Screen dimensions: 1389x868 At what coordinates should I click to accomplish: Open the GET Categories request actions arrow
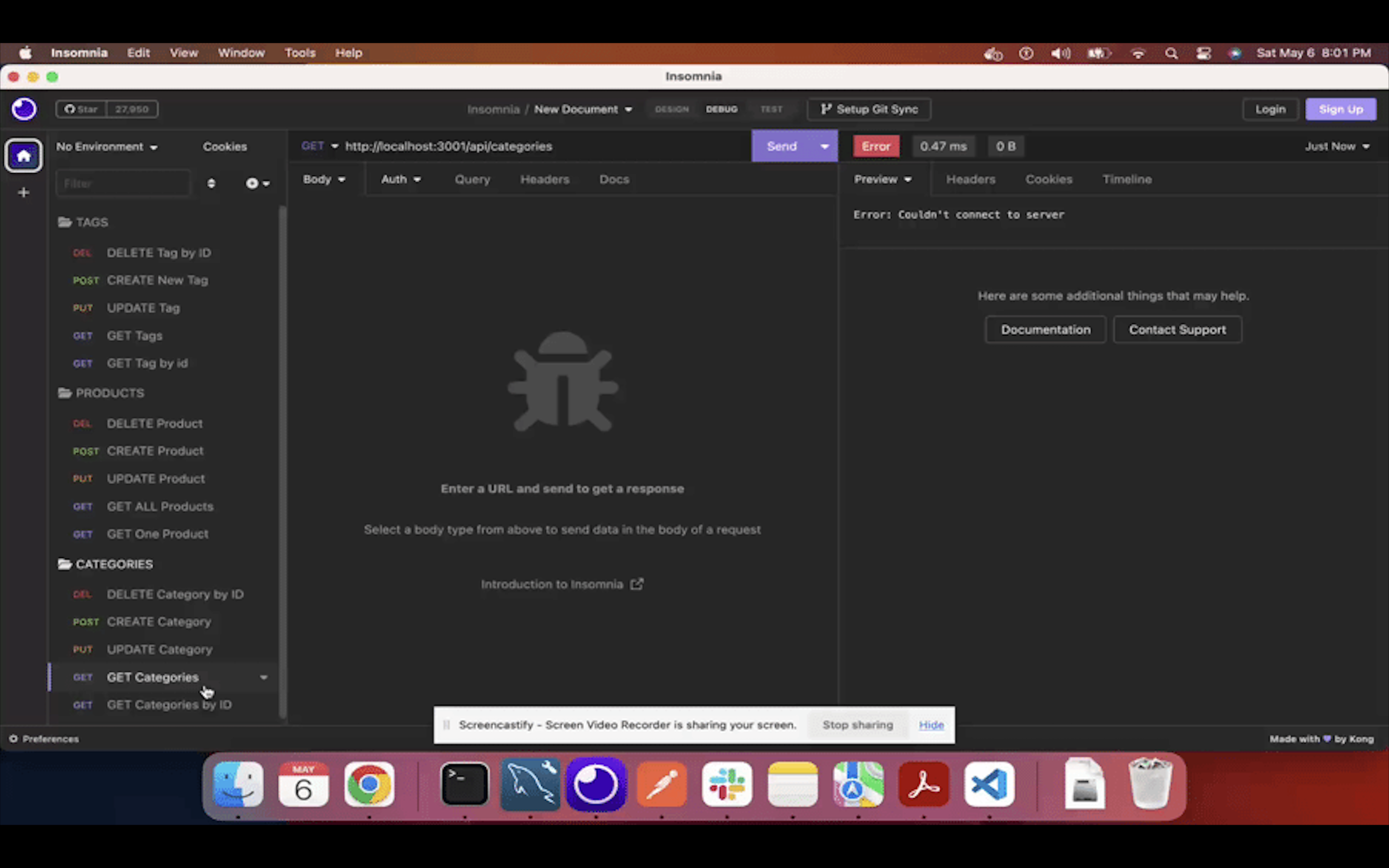pos(263,678)
